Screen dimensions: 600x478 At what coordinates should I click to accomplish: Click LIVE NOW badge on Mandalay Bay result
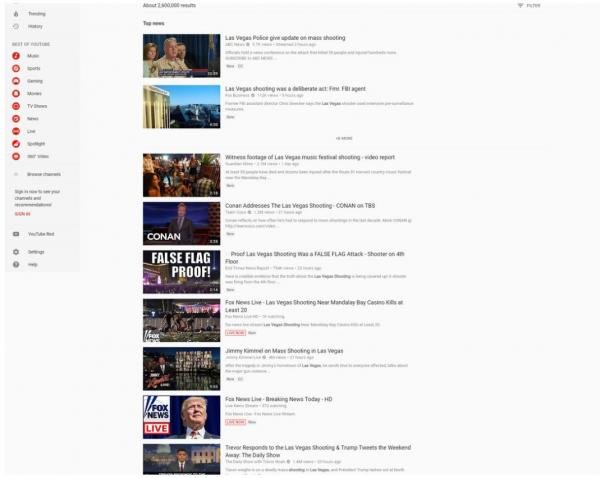pos(235,333)
